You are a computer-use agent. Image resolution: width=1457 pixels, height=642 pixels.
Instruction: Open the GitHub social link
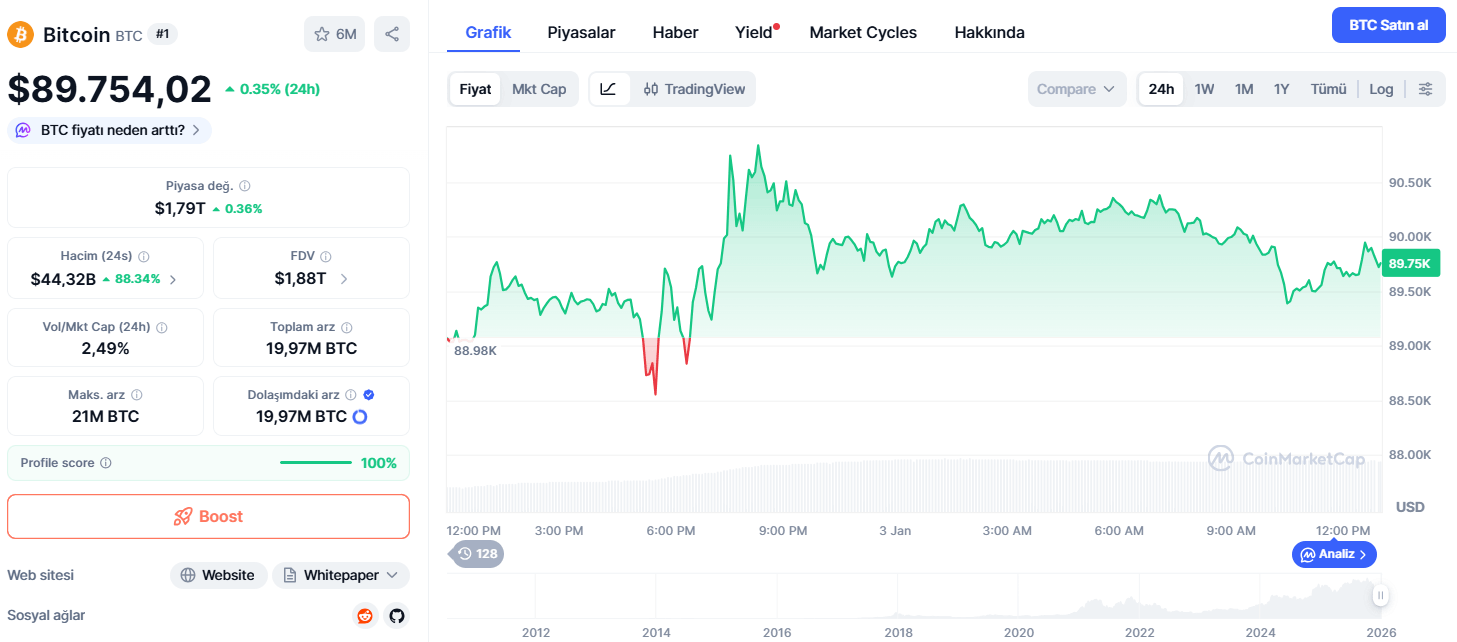coord(397,616)
